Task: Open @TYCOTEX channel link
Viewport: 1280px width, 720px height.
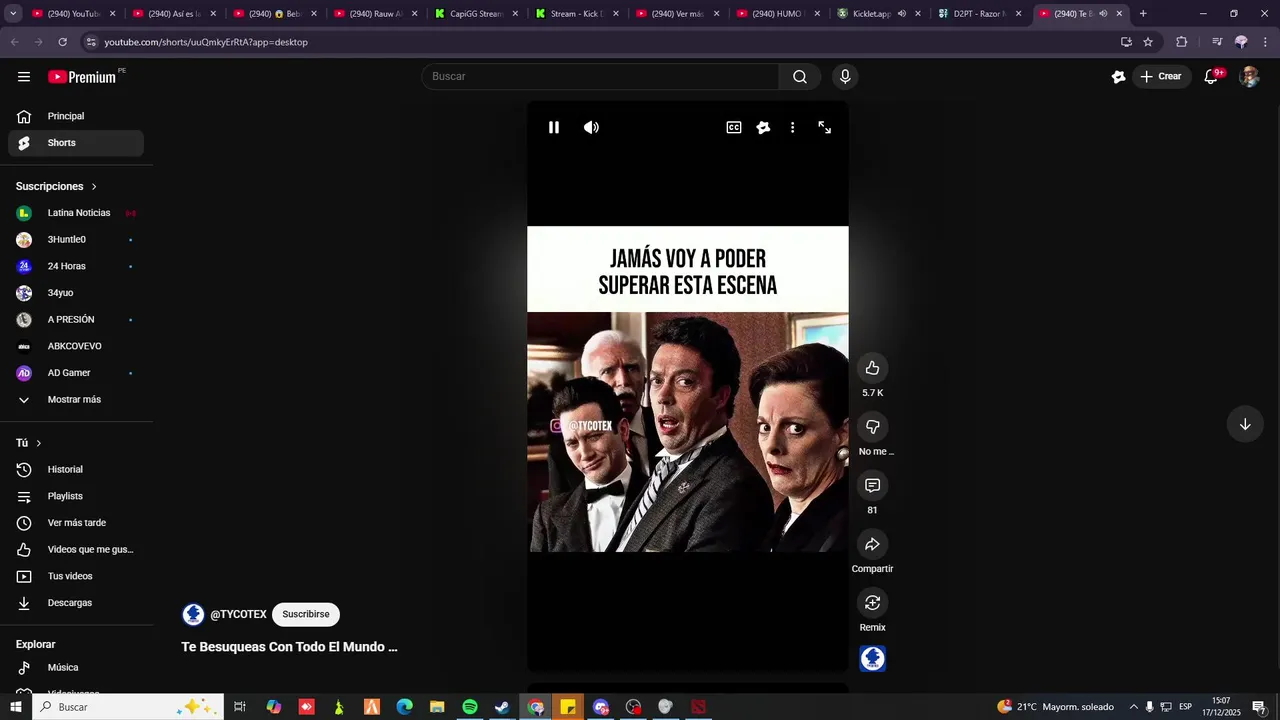Action: (x=238, y=614)
